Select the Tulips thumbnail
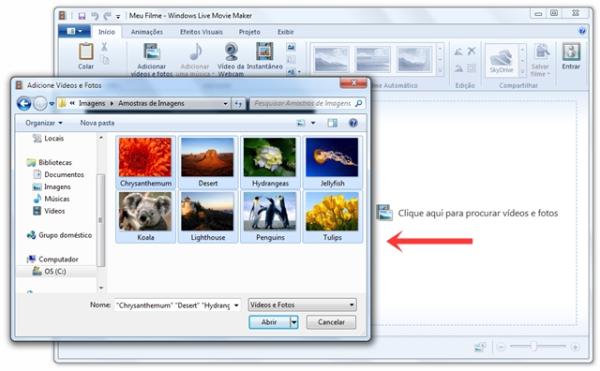Screen dimensions: 600x371 pos(332,216)
